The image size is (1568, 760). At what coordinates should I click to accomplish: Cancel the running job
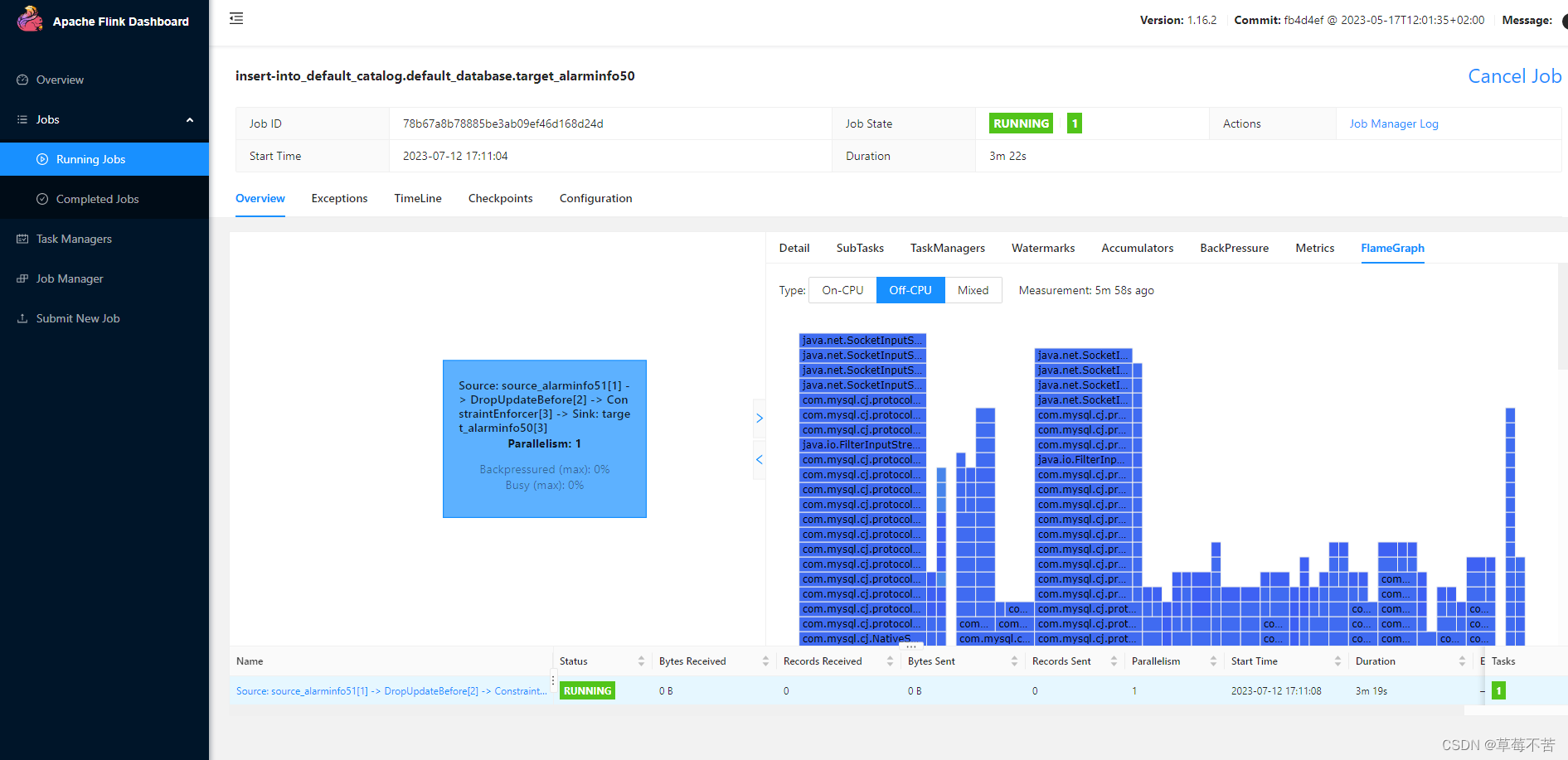coord(1514,76)
